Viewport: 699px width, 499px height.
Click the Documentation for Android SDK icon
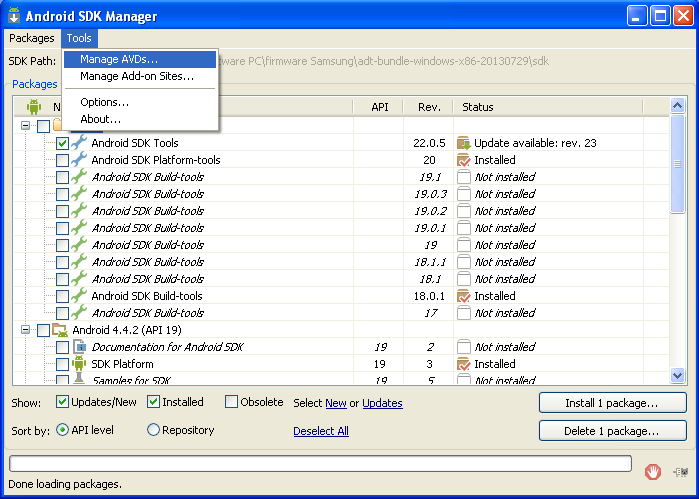79,346
